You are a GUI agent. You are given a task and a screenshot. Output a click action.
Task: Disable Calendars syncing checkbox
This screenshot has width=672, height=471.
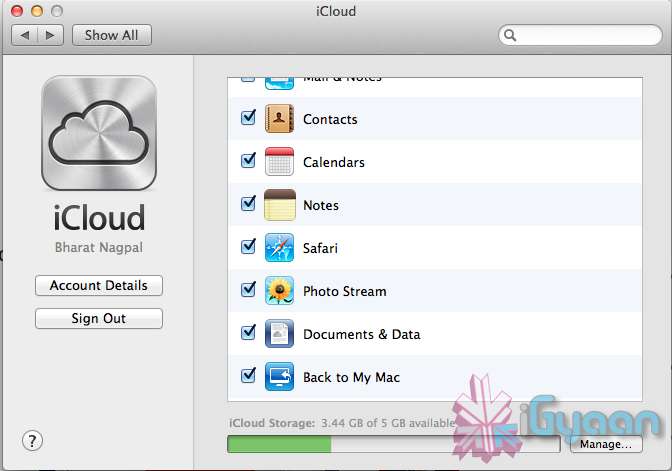pos(249,161)
